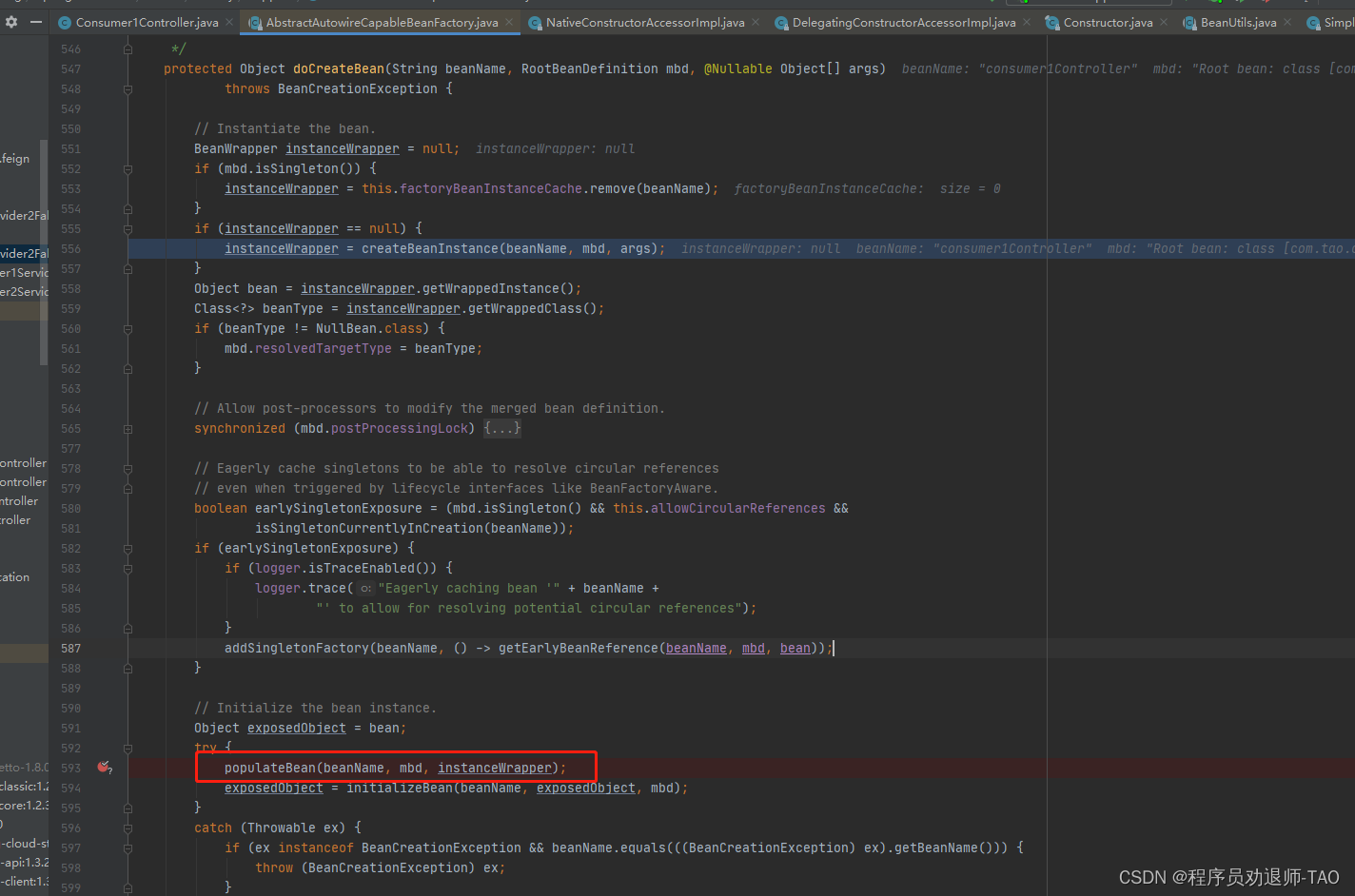The height and width of the screenshot is (896, 1355).
Task: Close the AbstractAutowireCapableBeanFactory.java tab
Action: (509, 22)
